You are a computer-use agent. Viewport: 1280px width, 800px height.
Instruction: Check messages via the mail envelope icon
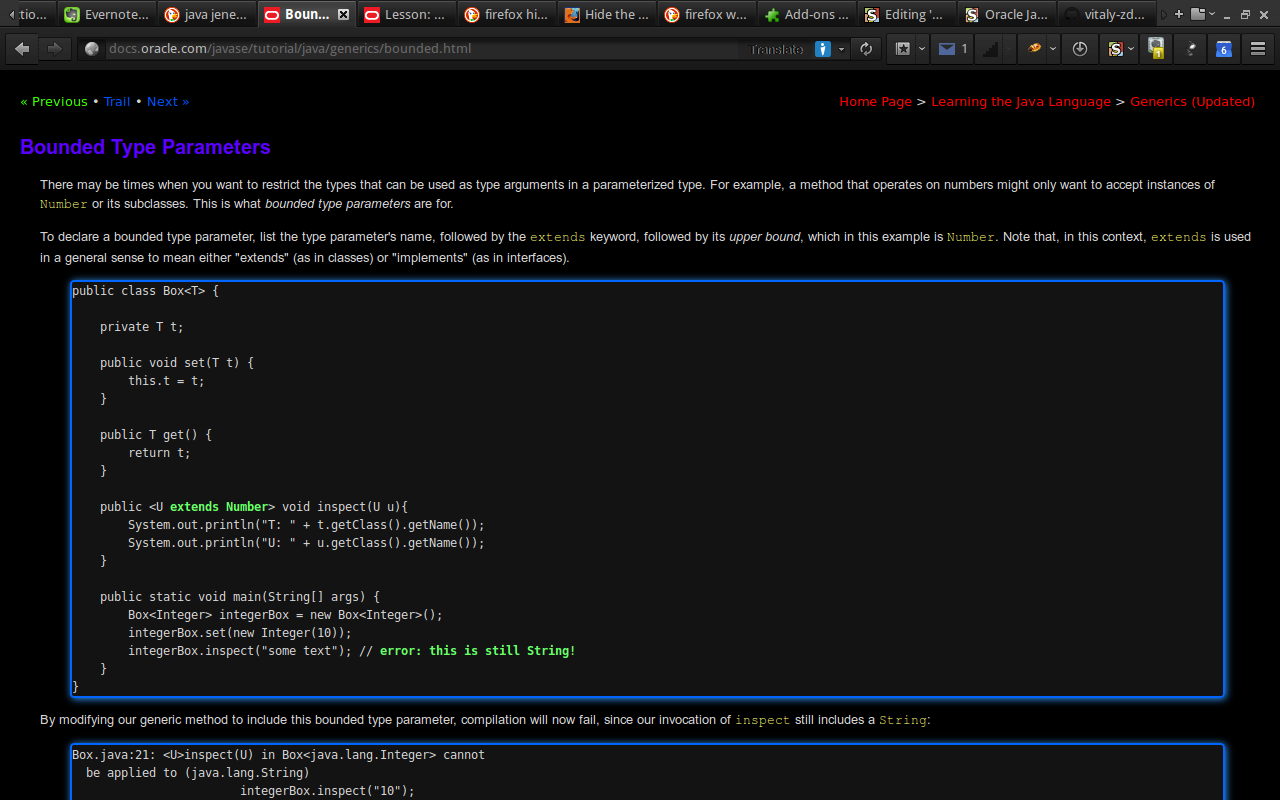[x=948, y=48]
